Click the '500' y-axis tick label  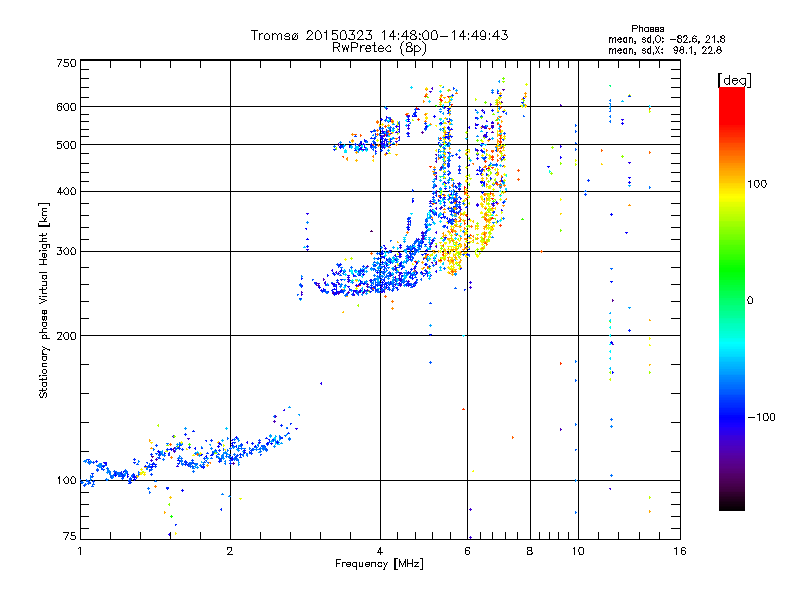(66, 145)
